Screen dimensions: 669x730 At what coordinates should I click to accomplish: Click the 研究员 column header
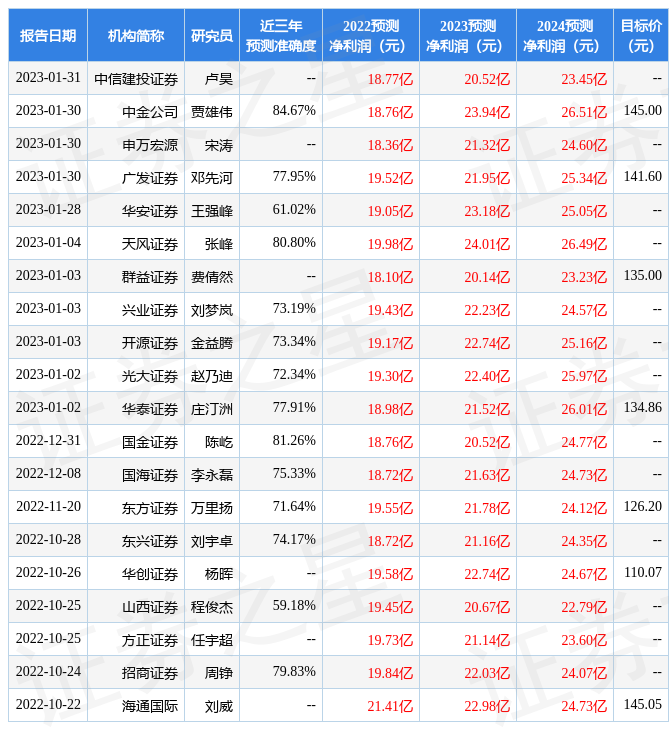(x=212, y=35)
